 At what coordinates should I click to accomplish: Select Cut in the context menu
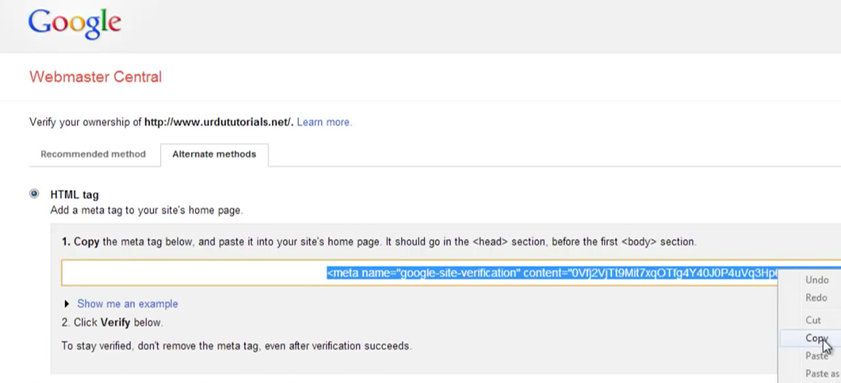tap(813, 320)
